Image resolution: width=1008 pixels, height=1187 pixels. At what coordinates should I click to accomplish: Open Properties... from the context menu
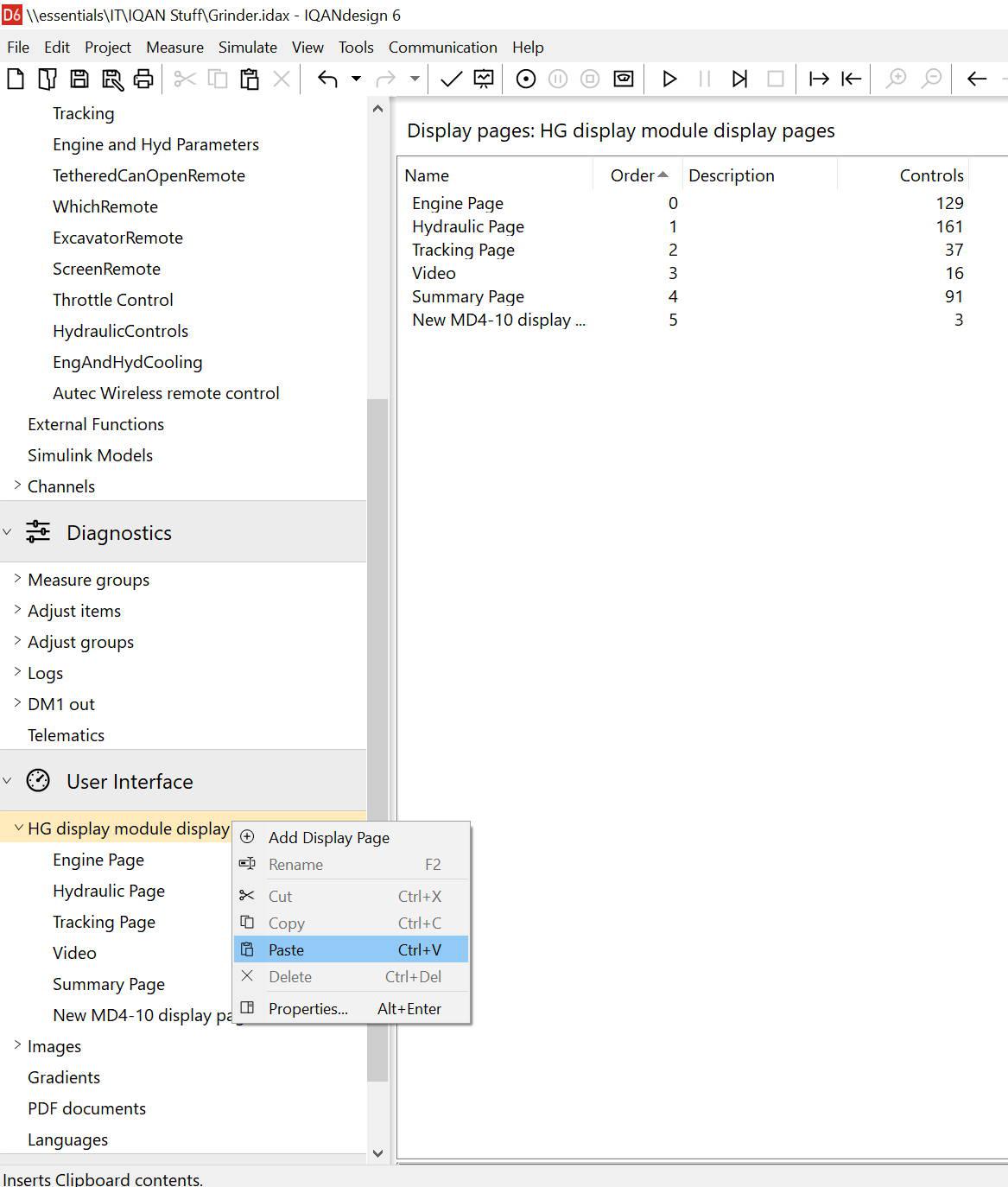(352, 1008)
